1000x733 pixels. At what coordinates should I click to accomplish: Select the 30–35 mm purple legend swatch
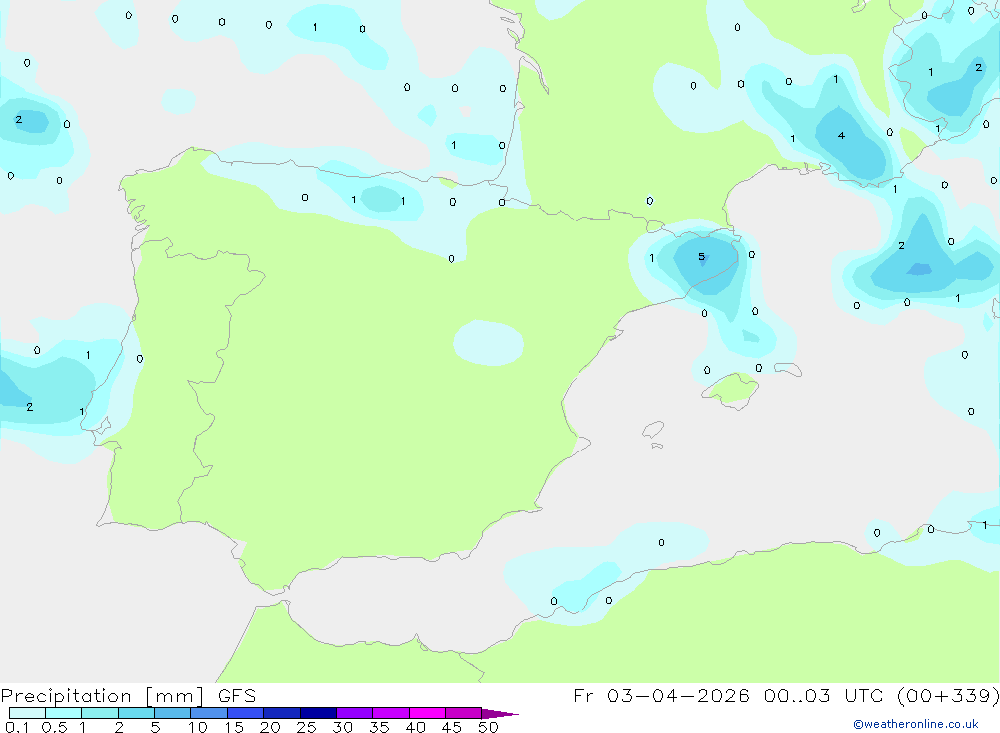[x=355, y=713]
